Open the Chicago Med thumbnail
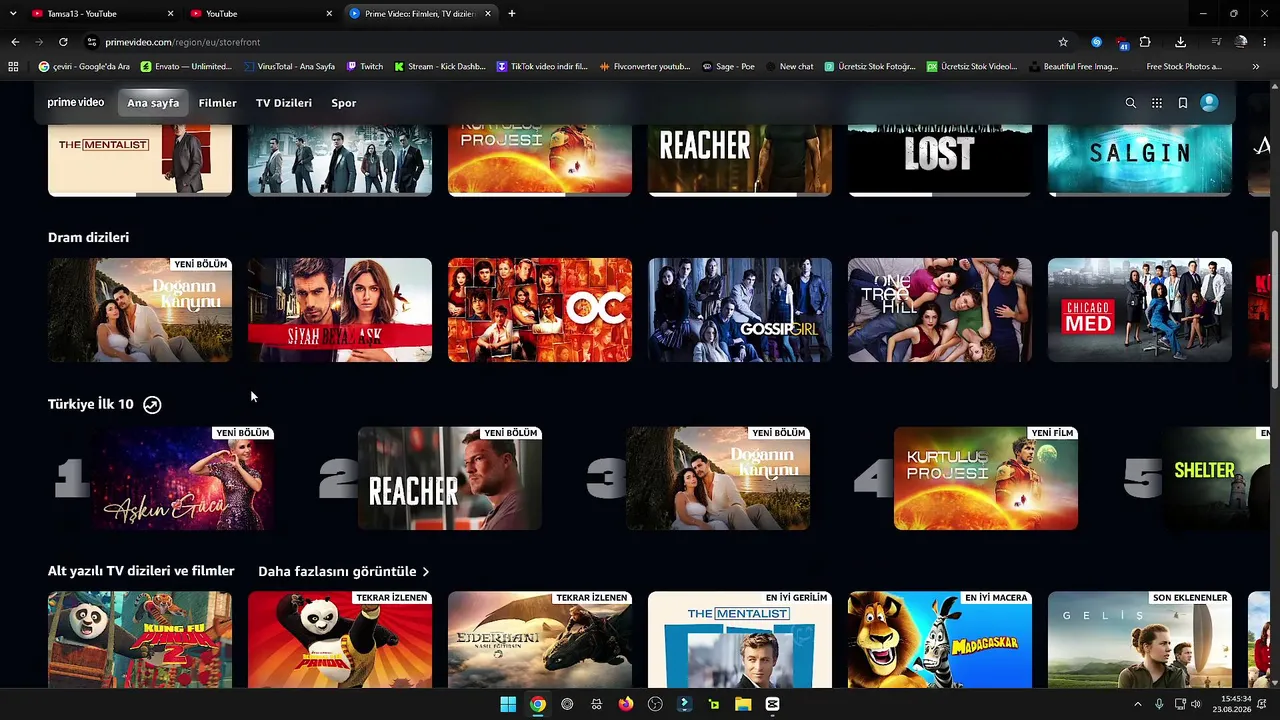 click(1140, 310)
